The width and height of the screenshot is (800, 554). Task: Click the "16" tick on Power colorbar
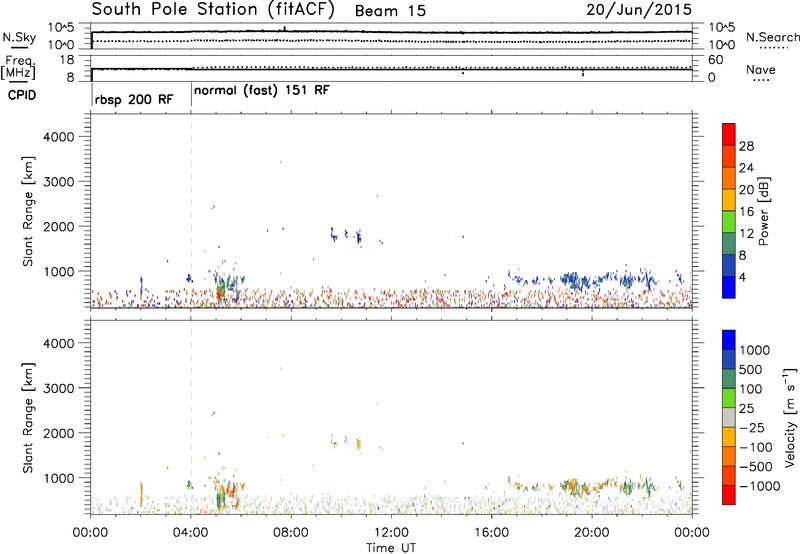tap(746, 211)
